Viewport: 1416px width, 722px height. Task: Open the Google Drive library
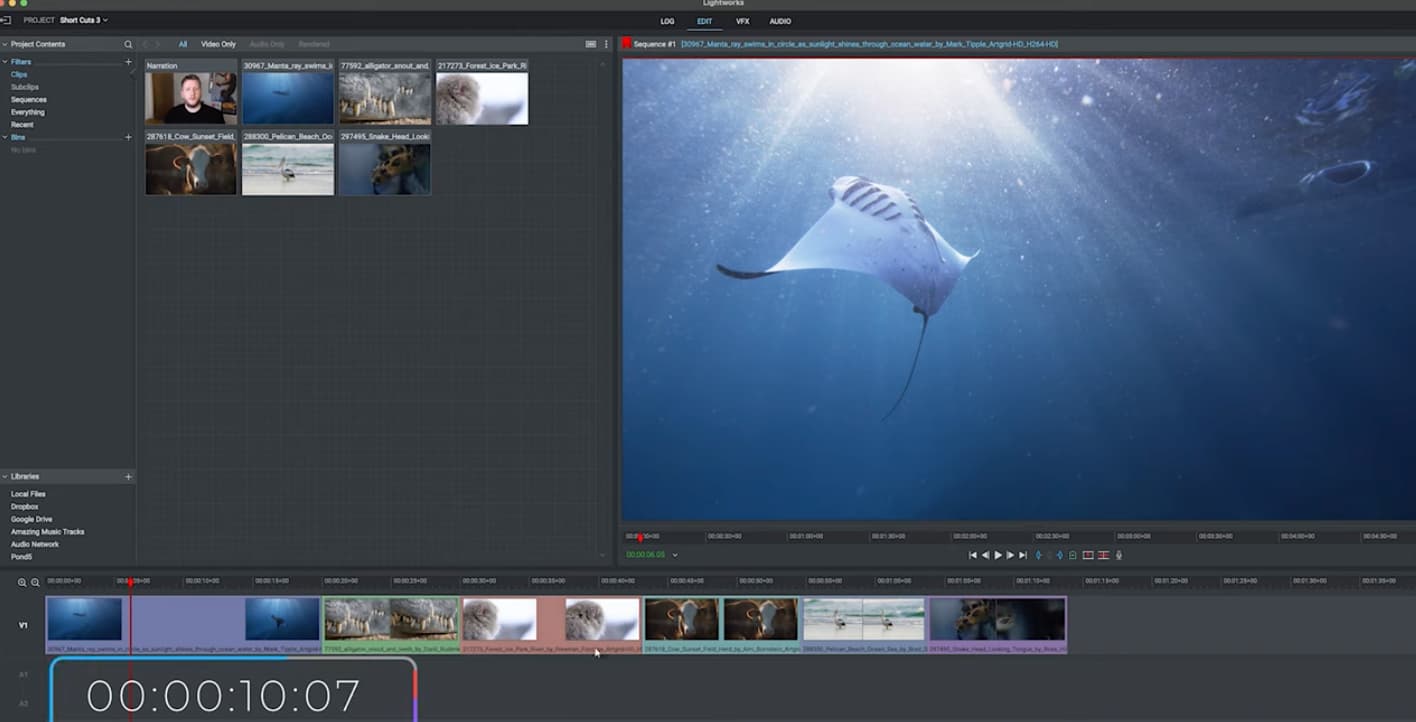point(31,519)
